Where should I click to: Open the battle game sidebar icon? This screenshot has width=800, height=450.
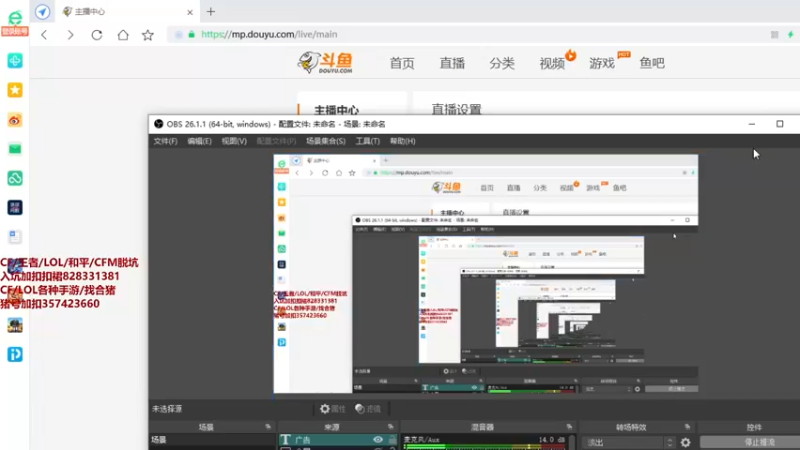[15, 326]
